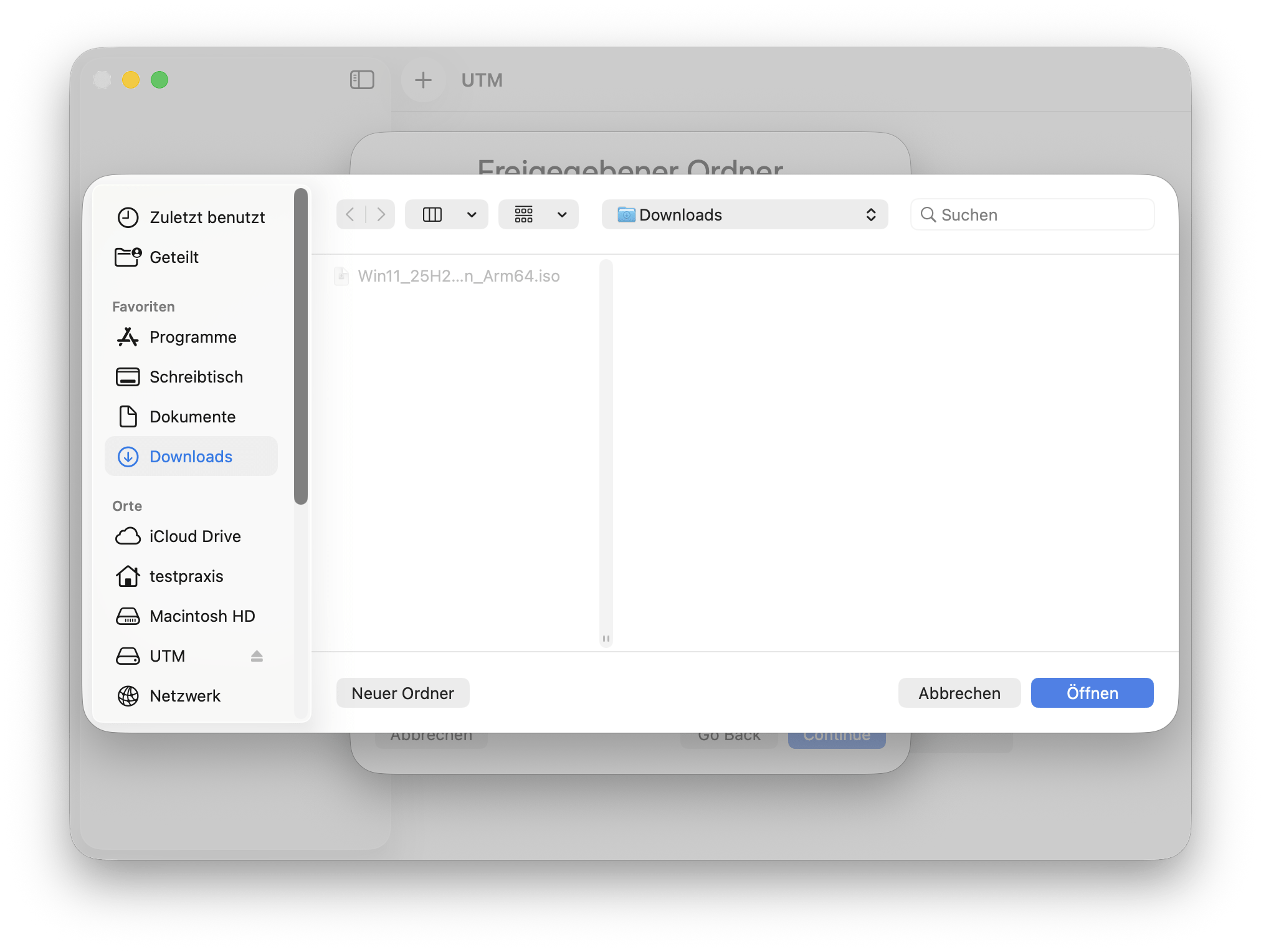Expand the group-by dropdown chevron
This screenshot has width=1261, height=952.
coord(562,215)
